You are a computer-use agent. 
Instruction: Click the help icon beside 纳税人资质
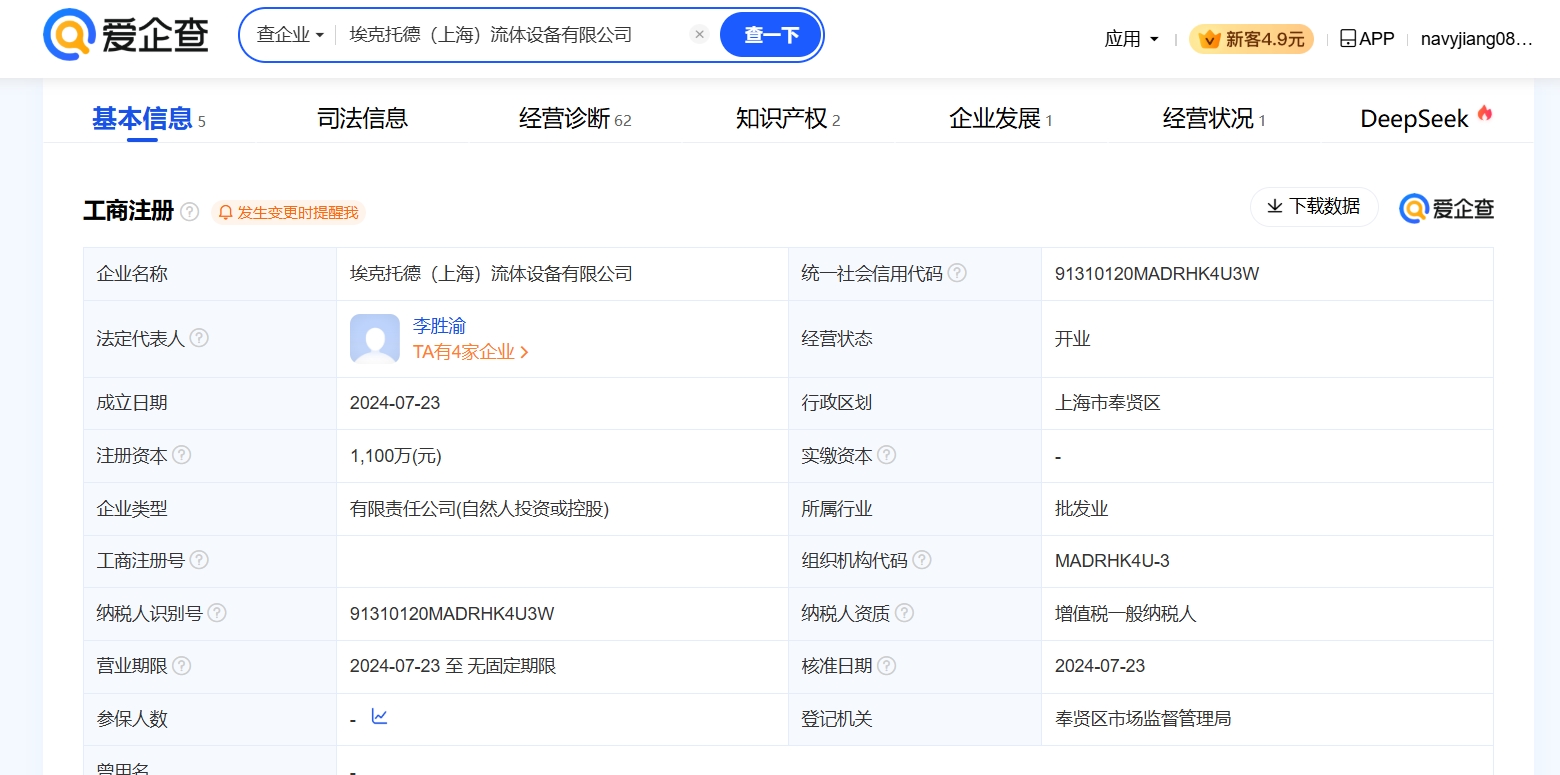click(904, 613)
